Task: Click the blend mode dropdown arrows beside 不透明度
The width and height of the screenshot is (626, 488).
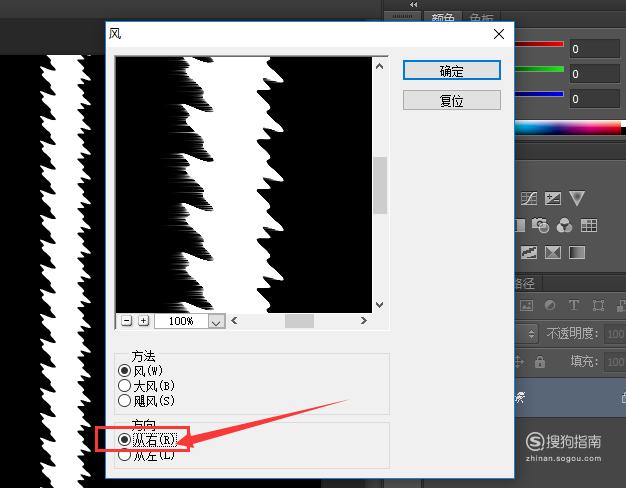Action: [531, 333]
